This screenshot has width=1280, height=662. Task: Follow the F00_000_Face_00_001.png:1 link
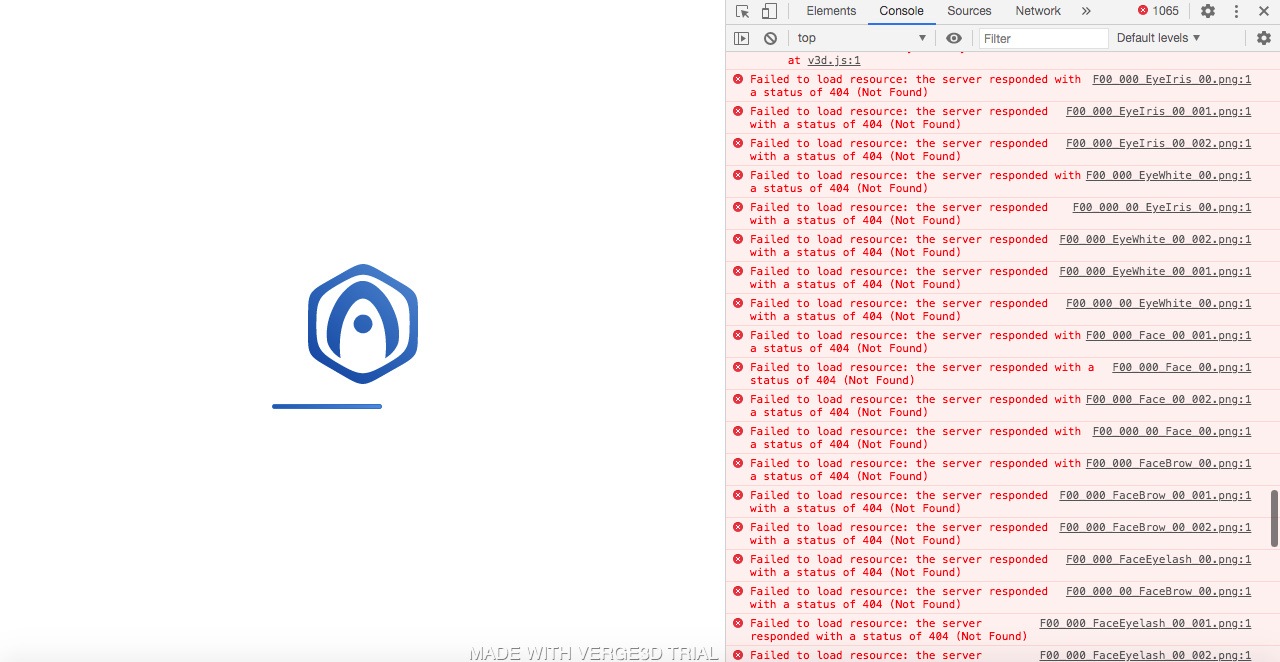[x=1168, y=335]
